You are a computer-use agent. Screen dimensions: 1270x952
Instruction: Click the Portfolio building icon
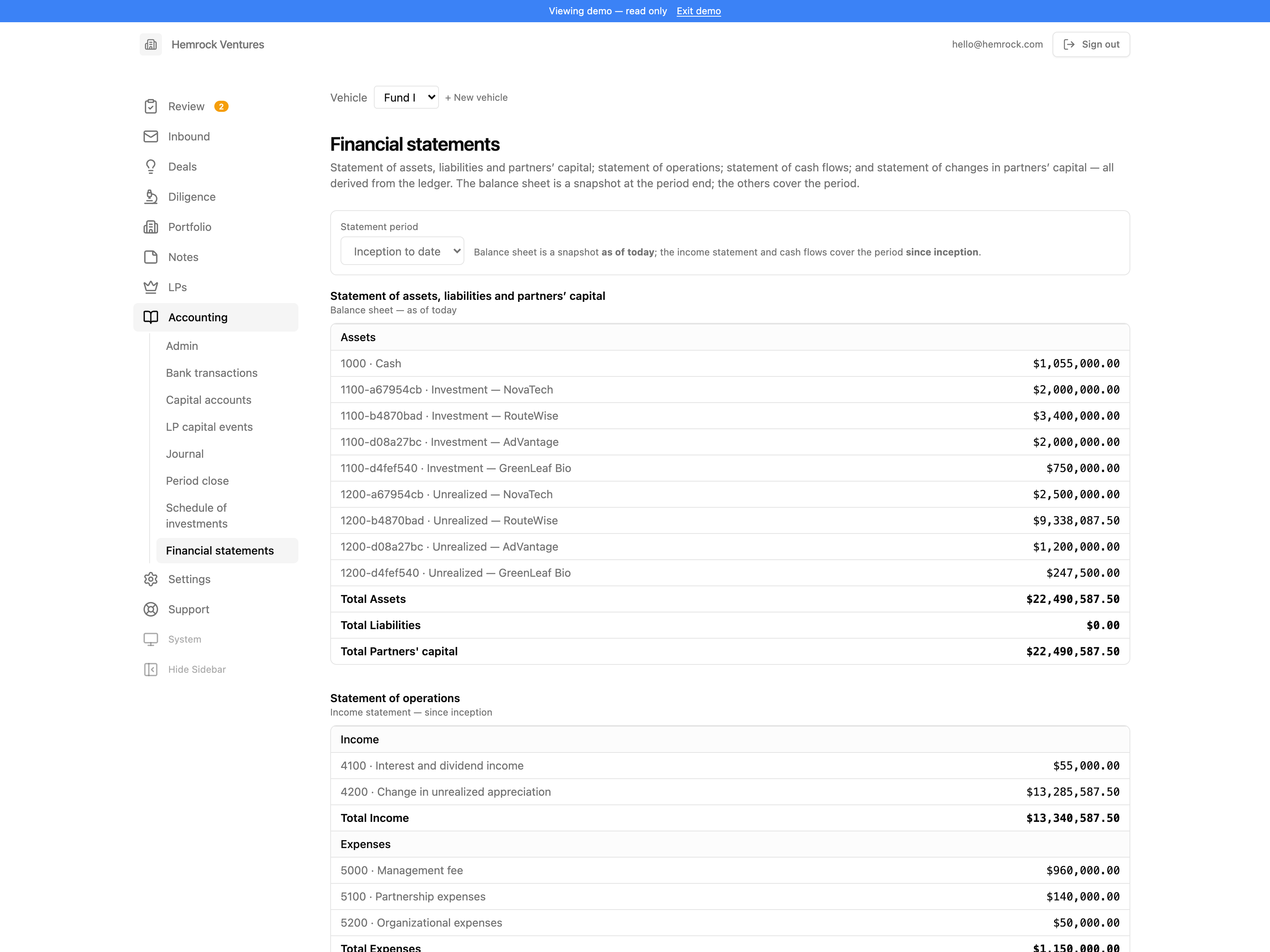pyautogui.click(x=150, y=226)
